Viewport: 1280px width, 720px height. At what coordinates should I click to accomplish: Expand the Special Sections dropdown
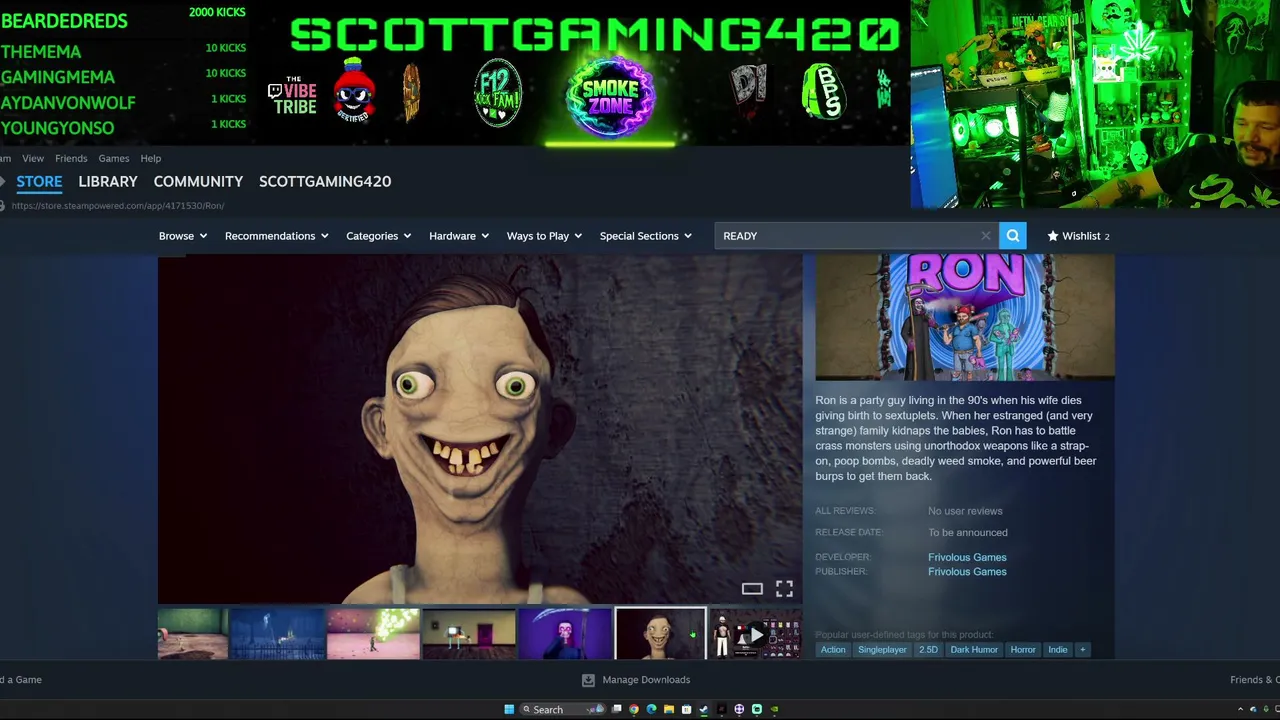[x=646, y=236]
